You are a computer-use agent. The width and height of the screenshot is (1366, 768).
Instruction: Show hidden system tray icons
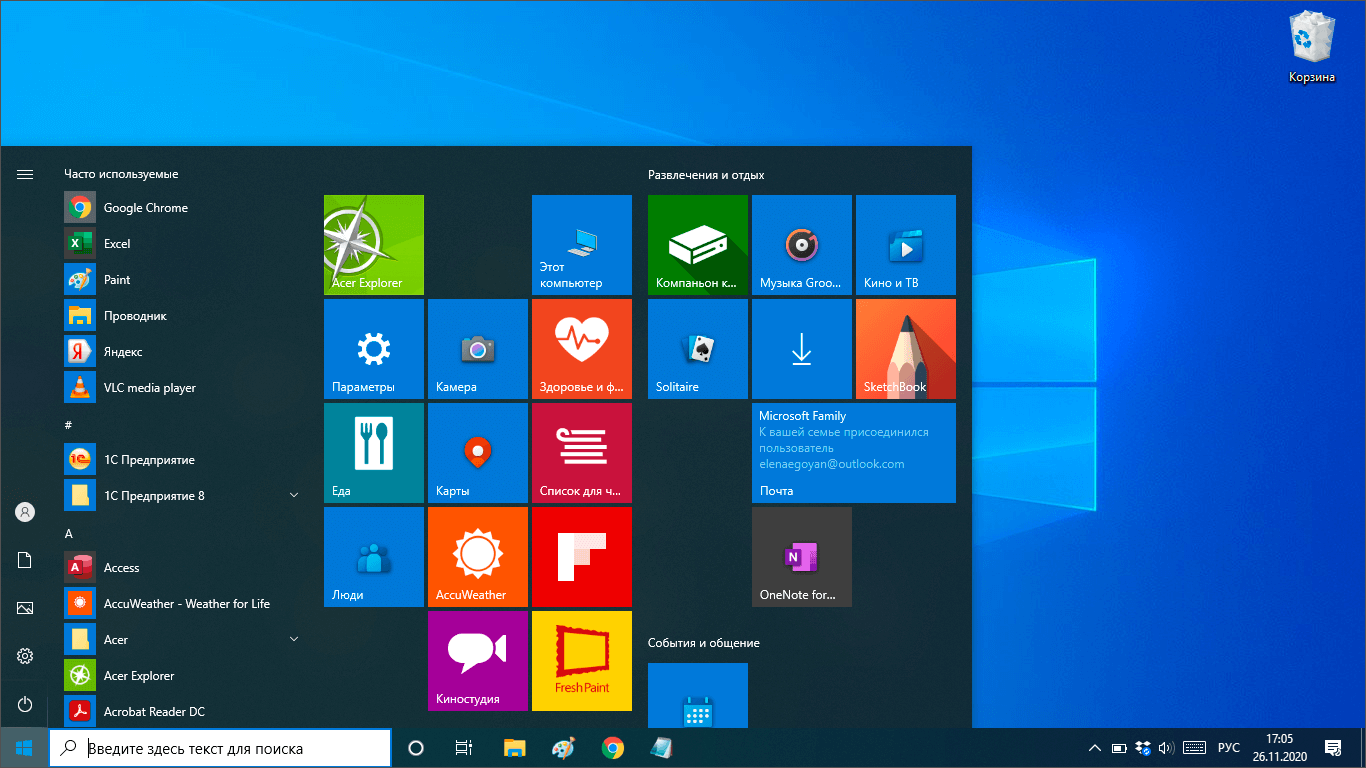coord(1095,748)
